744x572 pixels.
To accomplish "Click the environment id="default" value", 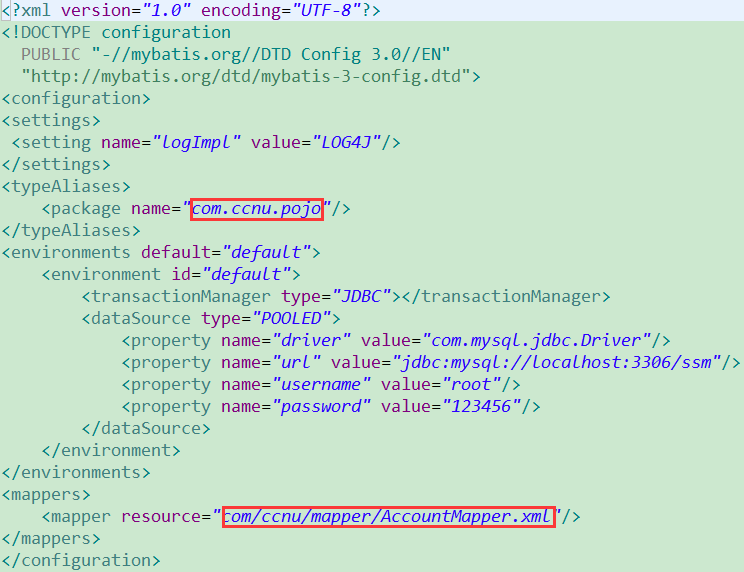I will [x=246, y=274].
